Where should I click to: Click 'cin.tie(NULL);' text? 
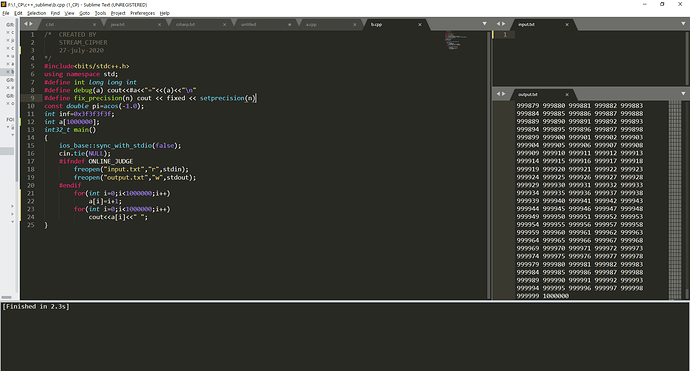(x=85, y=154)
